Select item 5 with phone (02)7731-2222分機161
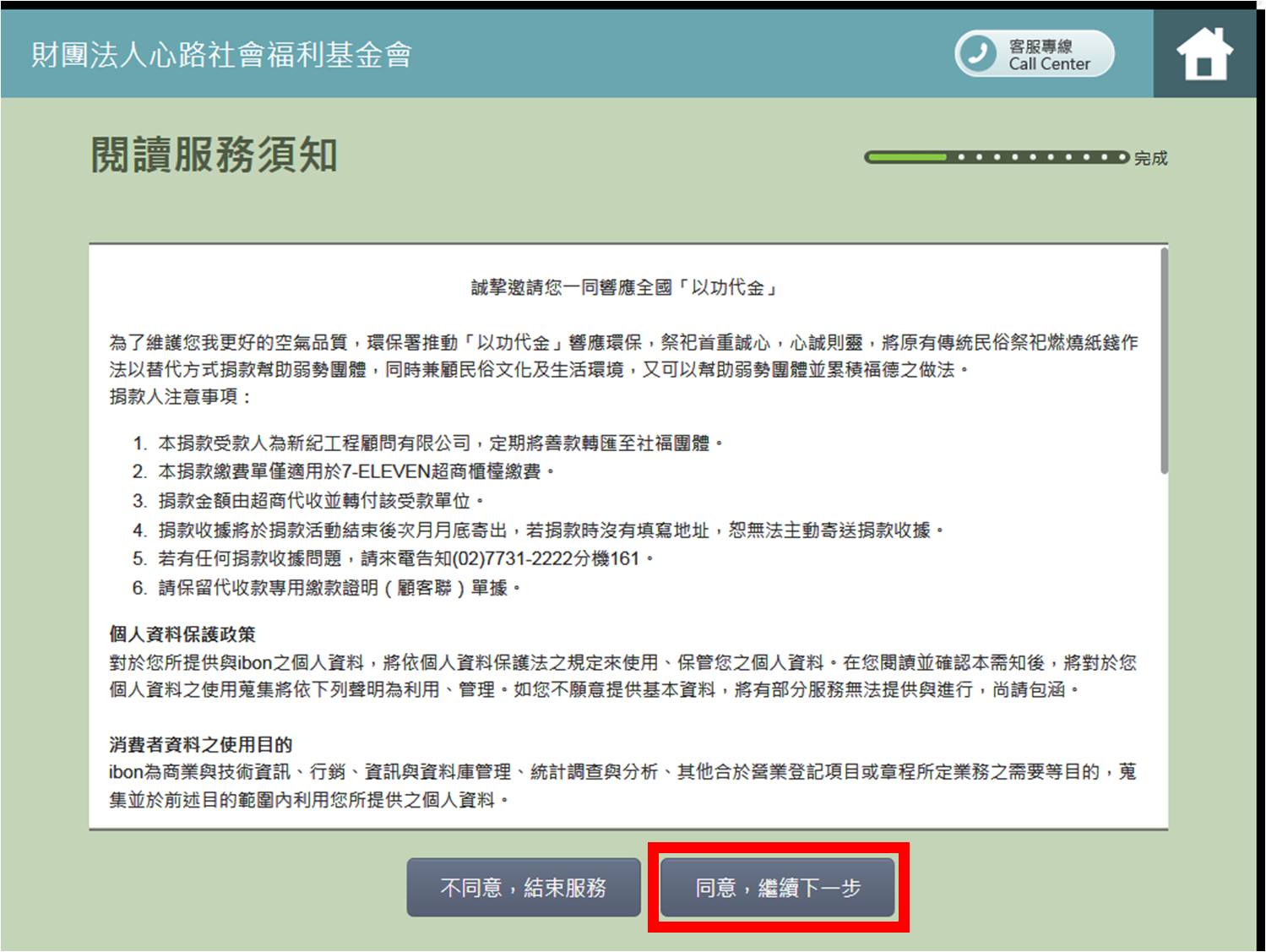This screenshot has height=952, width=1266. (x=393, y=559)
